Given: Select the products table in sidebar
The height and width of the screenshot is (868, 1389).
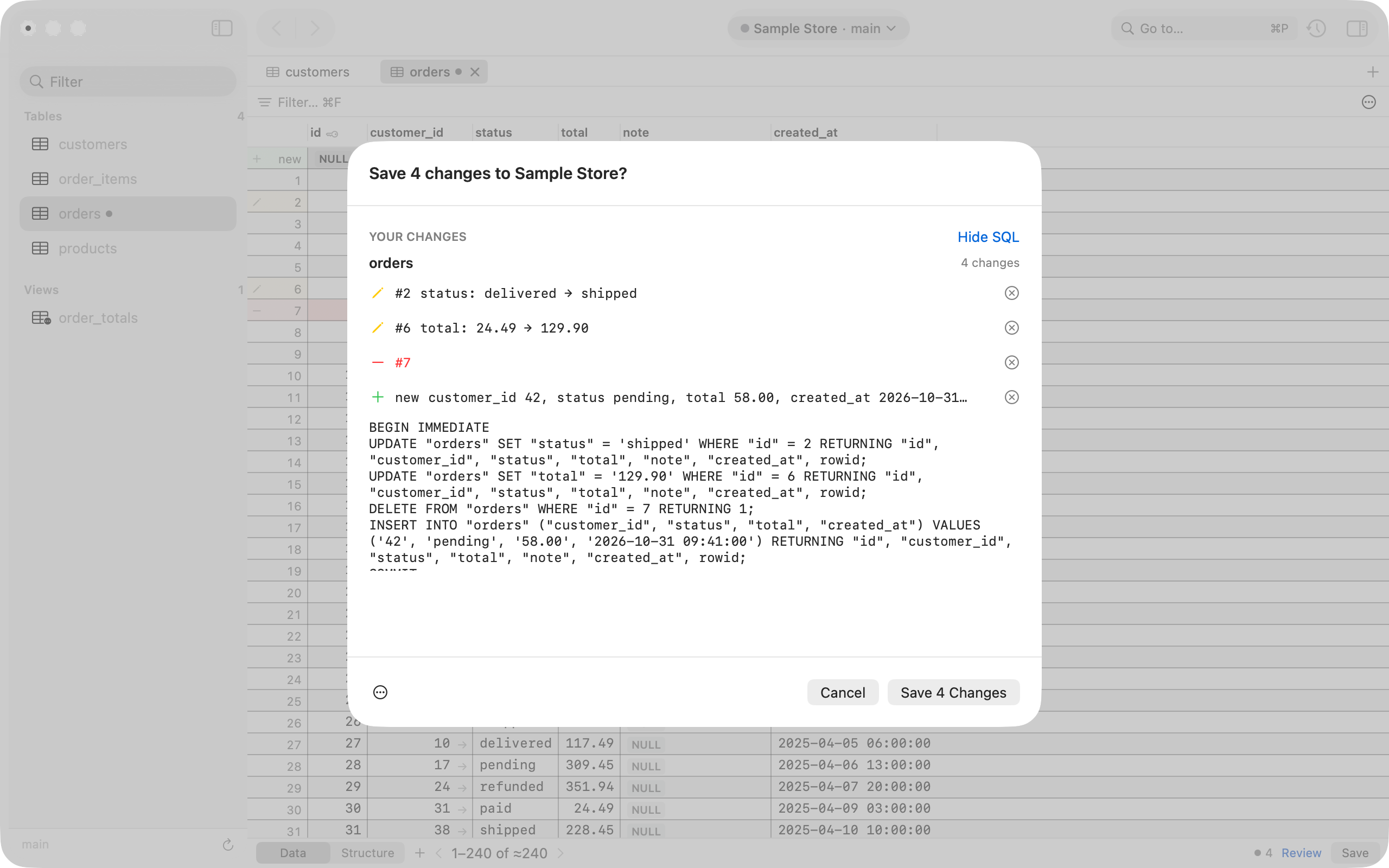Looking at the screenshot, I should coord(128,248).
